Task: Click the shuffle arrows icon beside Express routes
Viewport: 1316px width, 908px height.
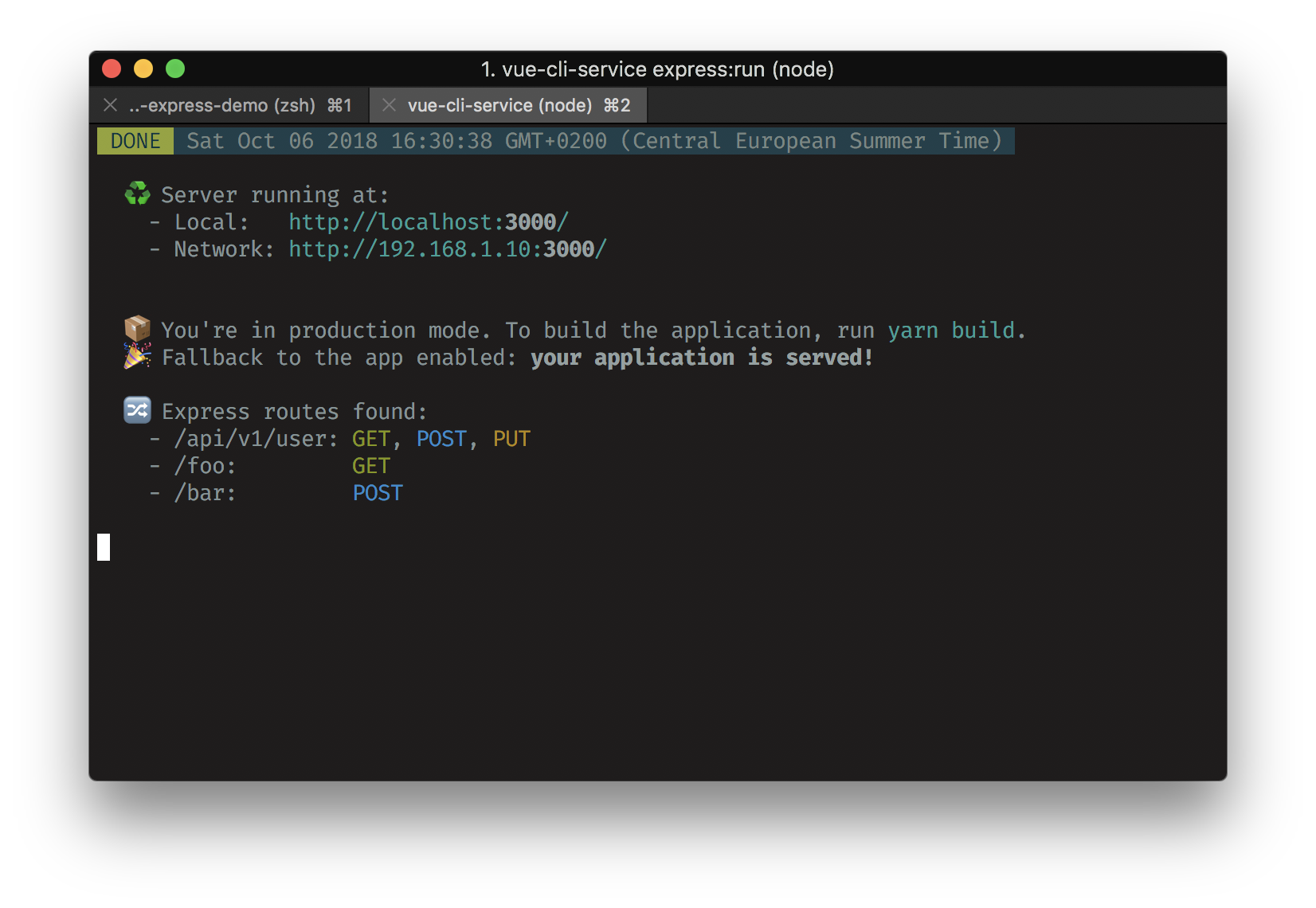Action: pyautogui.click(x=137, y=409)
